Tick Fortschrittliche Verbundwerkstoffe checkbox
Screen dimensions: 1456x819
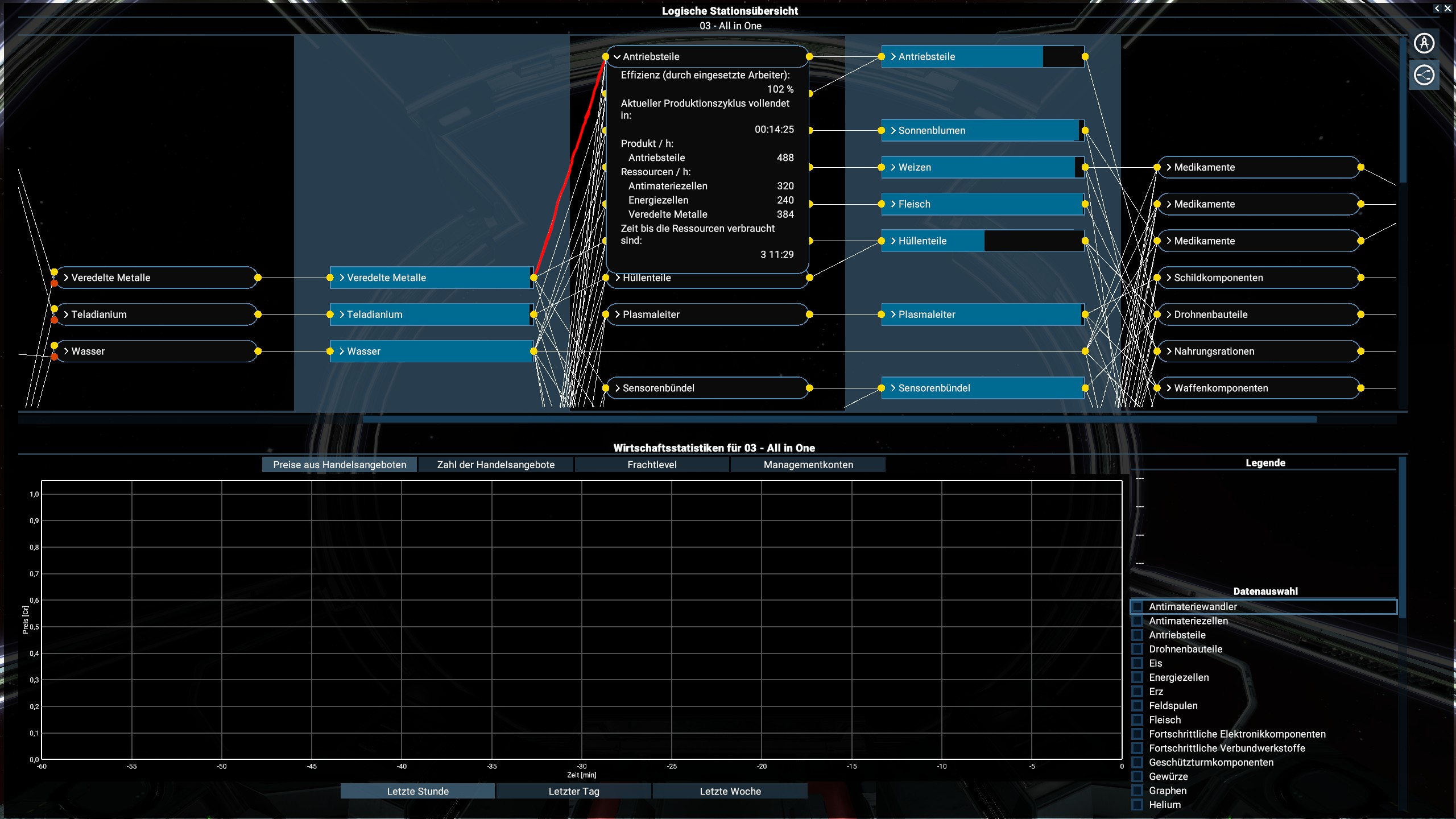1137,748
